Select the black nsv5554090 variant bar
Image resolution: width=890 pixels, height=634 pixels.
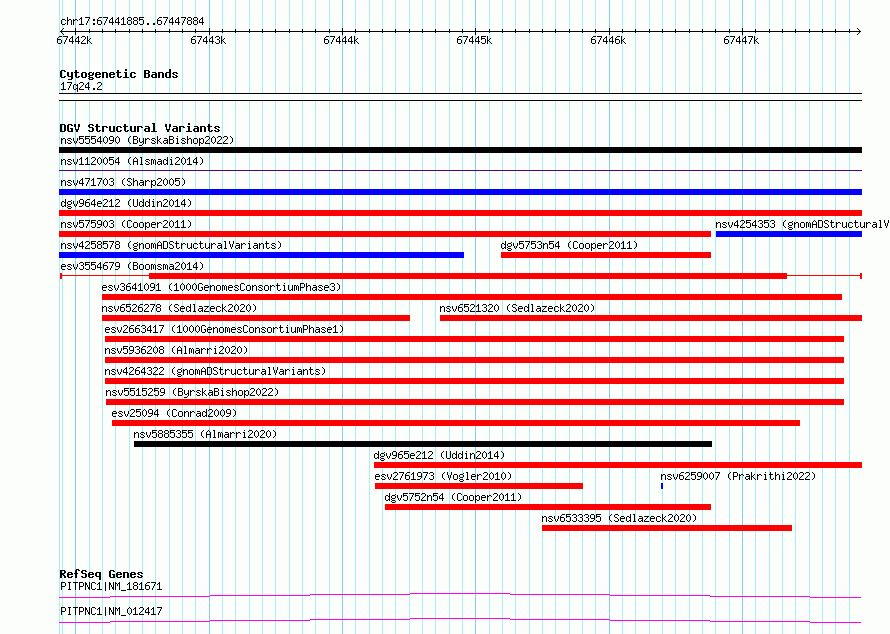[460, 150]
